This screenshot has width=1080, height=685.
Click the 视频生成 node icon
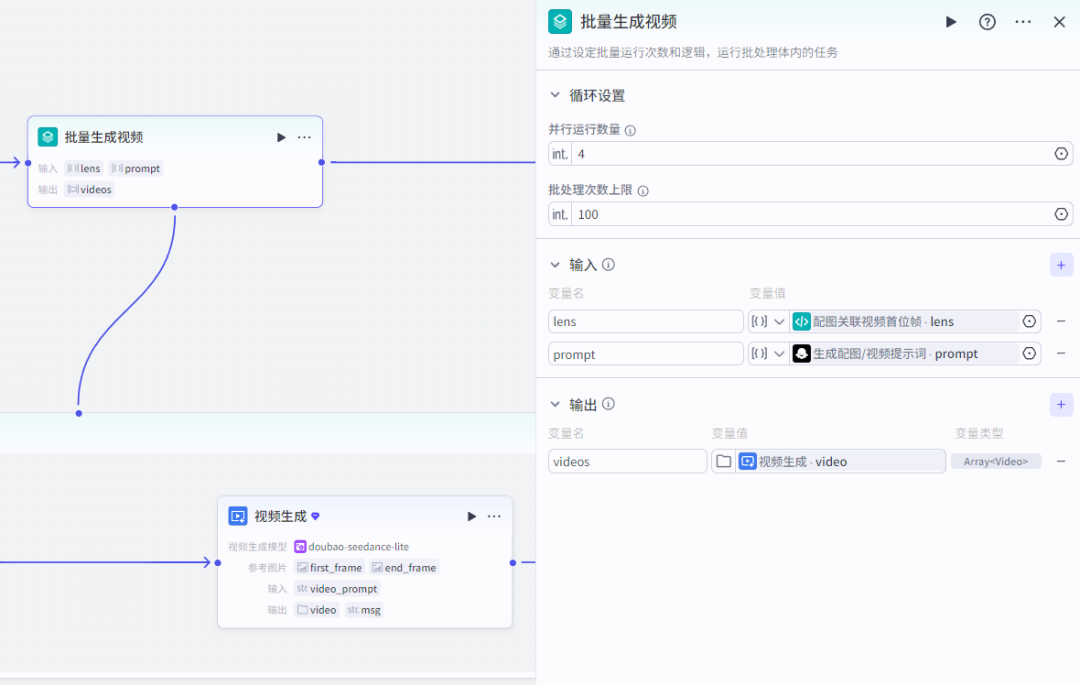[x=238, y=516]
